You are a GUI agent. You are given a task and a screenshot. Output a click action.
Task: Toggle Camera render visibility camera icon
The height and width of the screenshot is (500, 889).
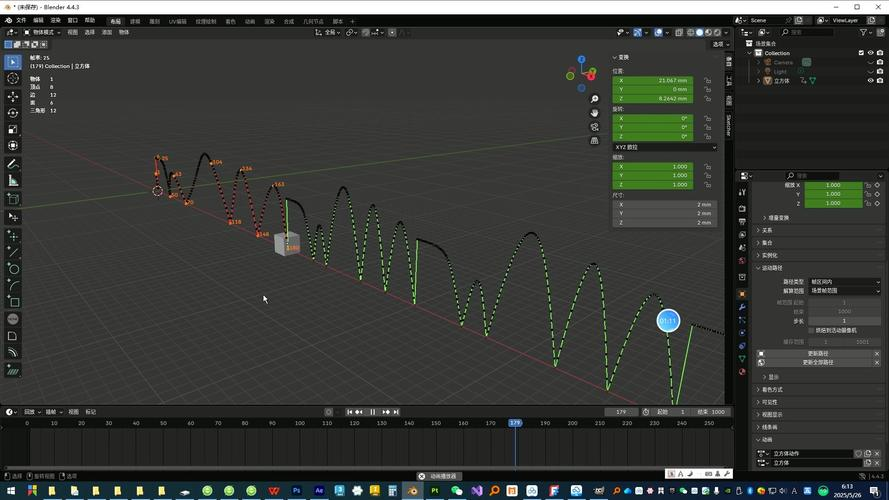point(880,62)
